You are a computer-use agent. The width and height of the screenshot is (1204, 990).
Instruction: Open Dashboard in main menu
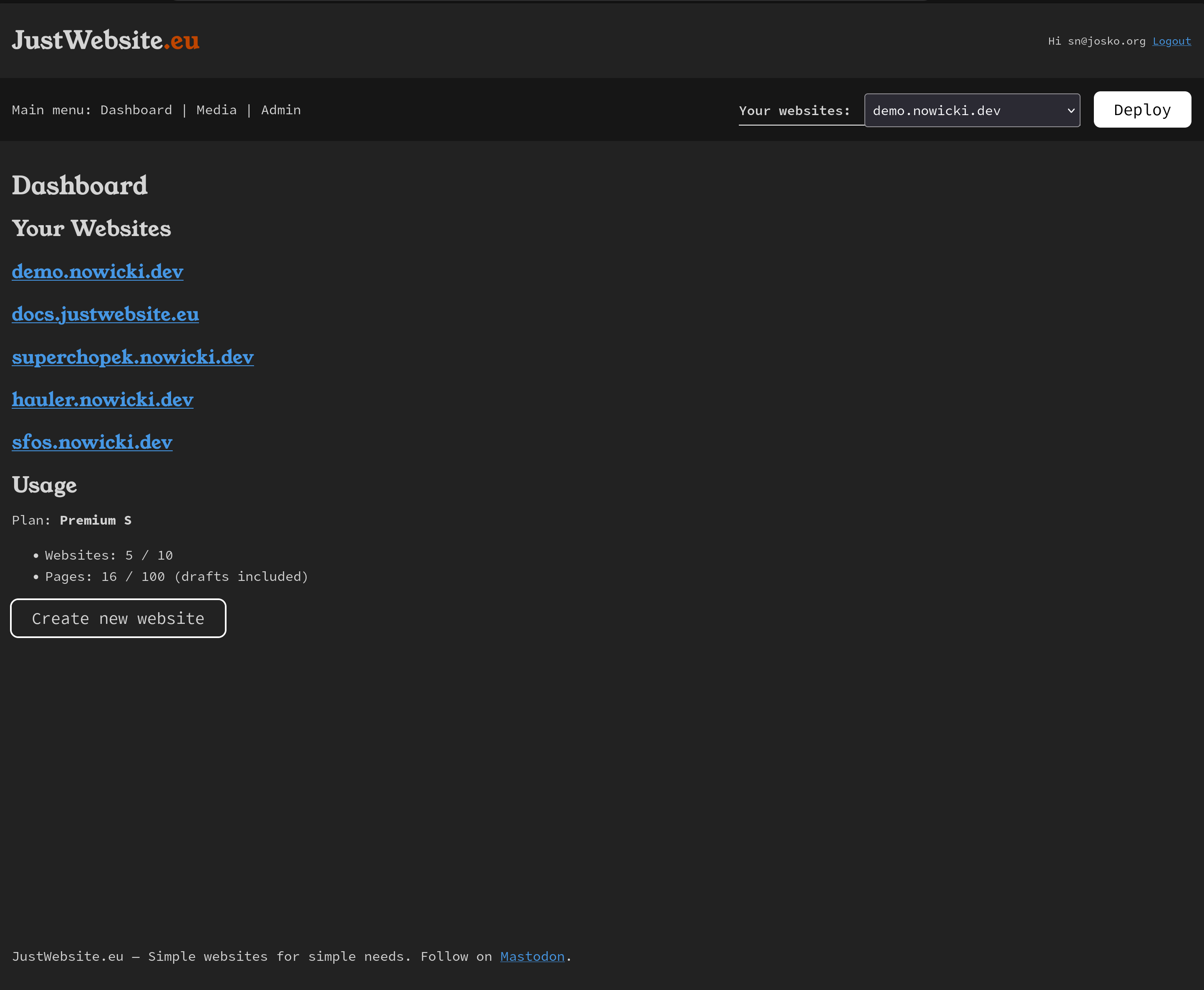tap(136, 110)
